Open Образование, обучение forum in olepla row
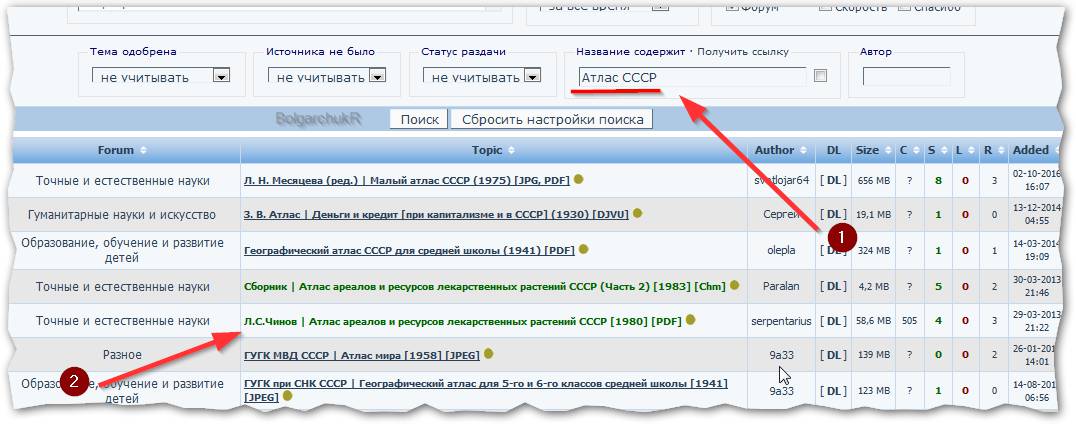Viewport: 1076px width, 424px height. point(122,250)
